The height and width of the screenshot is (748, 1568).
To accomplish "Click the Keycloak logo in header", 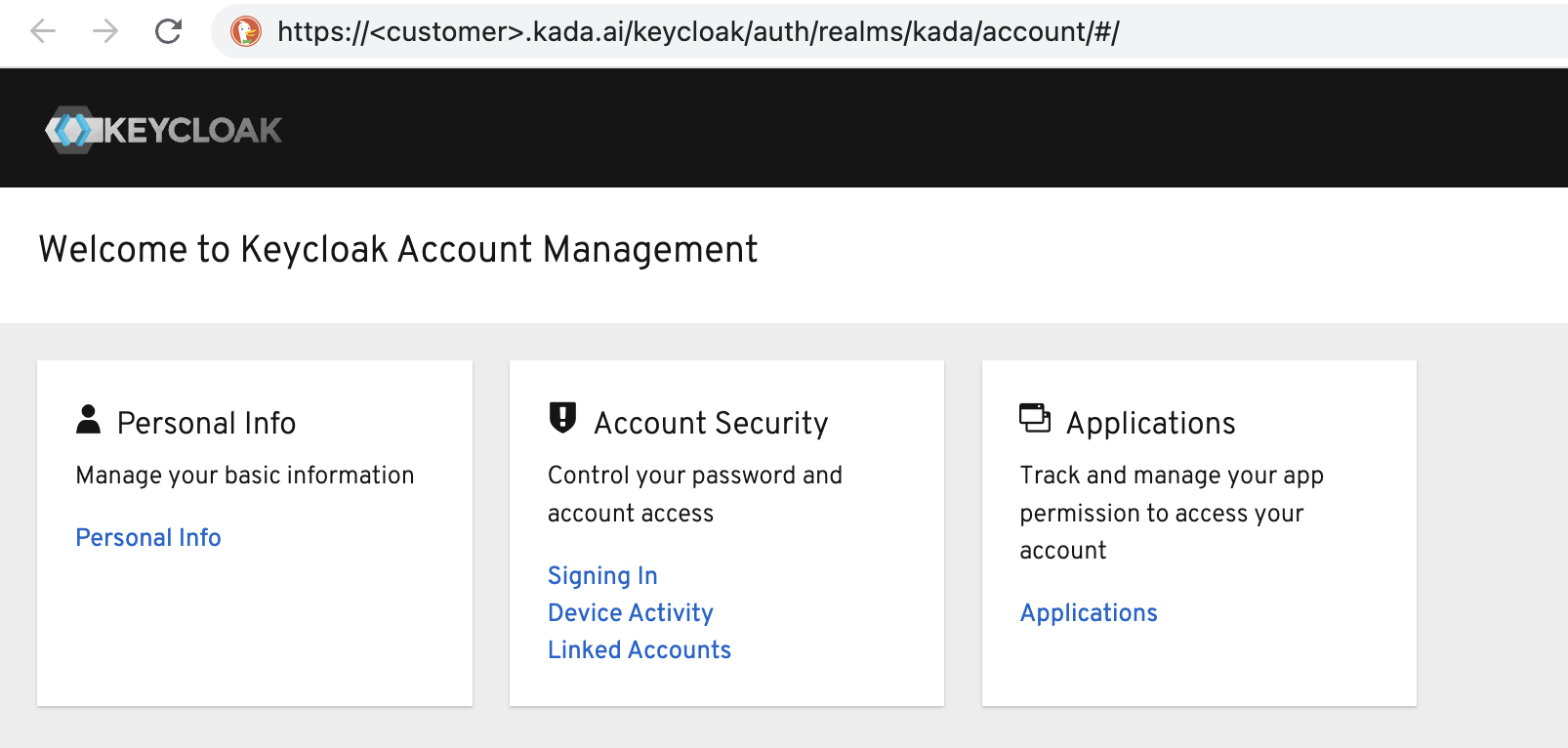I will point(163,130).
